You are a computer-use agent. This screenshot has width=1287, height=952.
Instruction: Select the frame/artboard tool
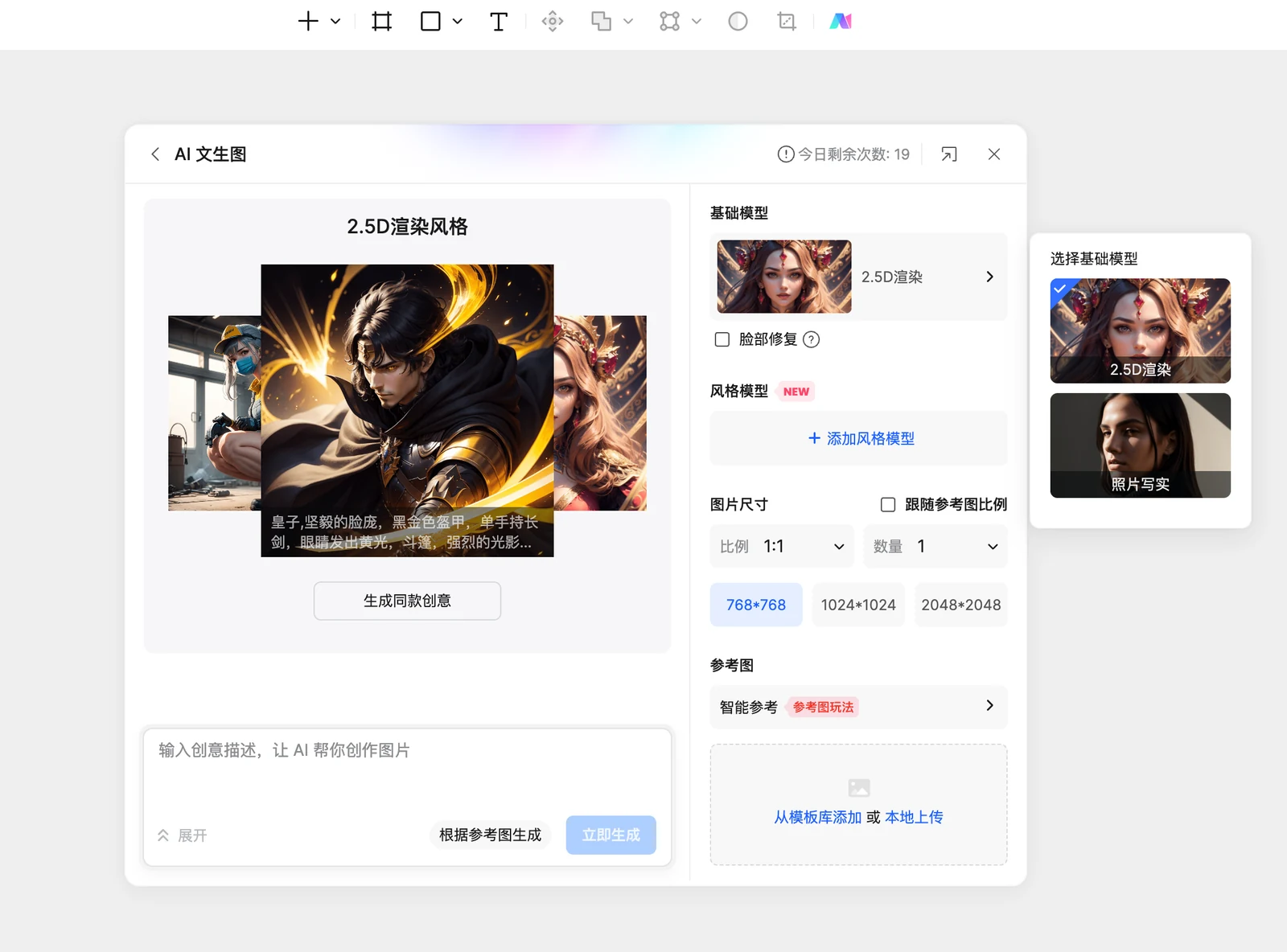click(382, 21)
